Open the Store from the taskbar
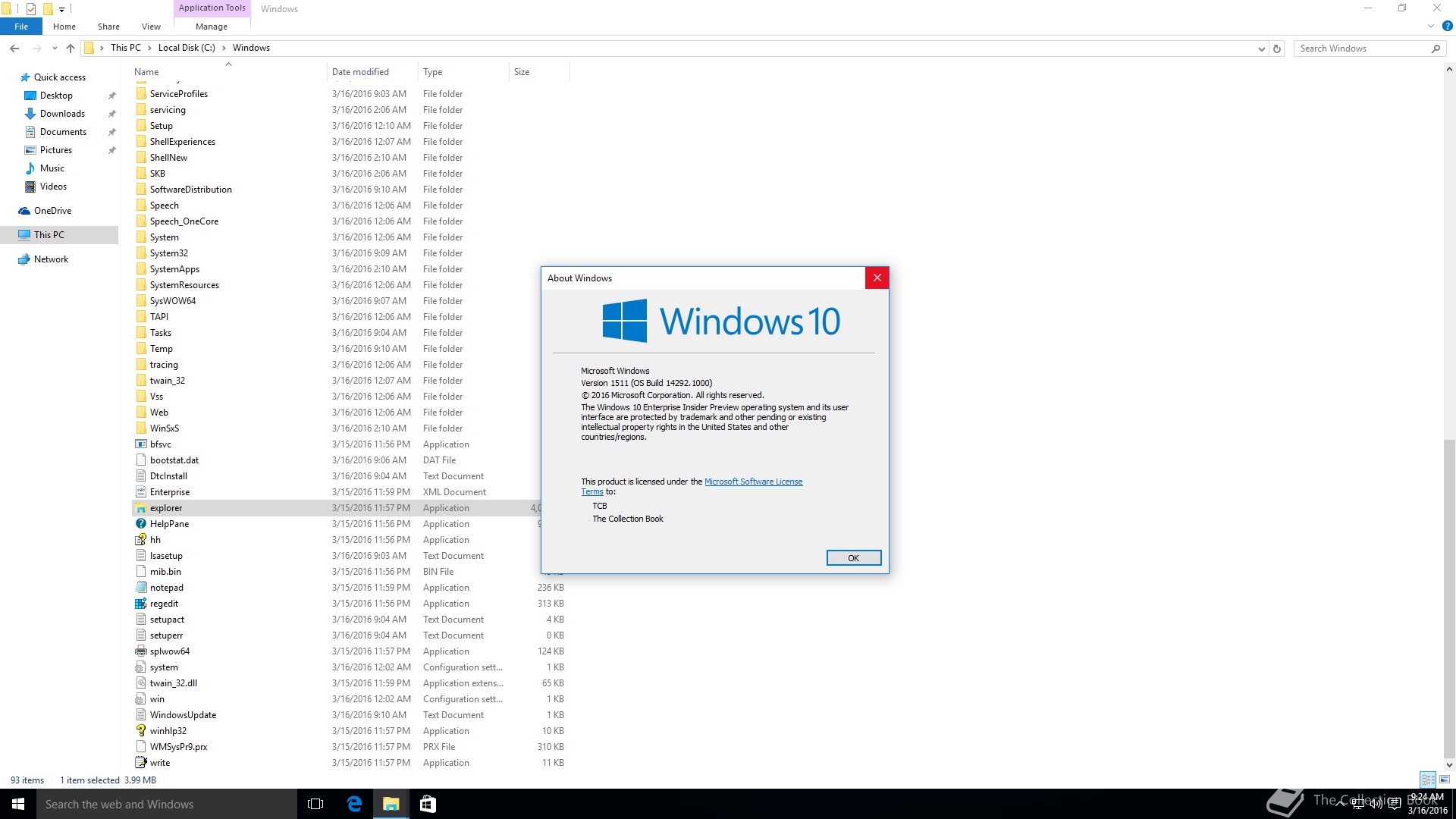This screenshot has width=1456, height=819. pos(428,804)
